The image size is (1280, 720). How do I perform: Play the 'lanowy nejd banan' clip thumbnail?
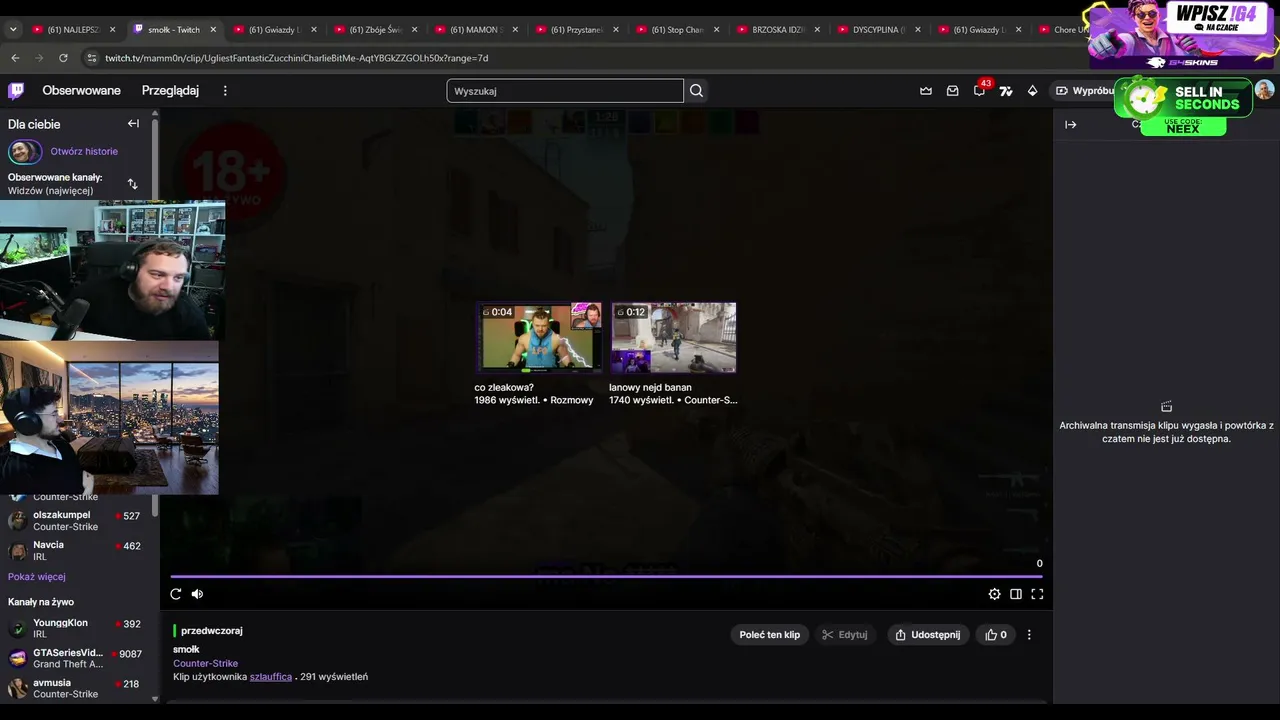point(673,338)
